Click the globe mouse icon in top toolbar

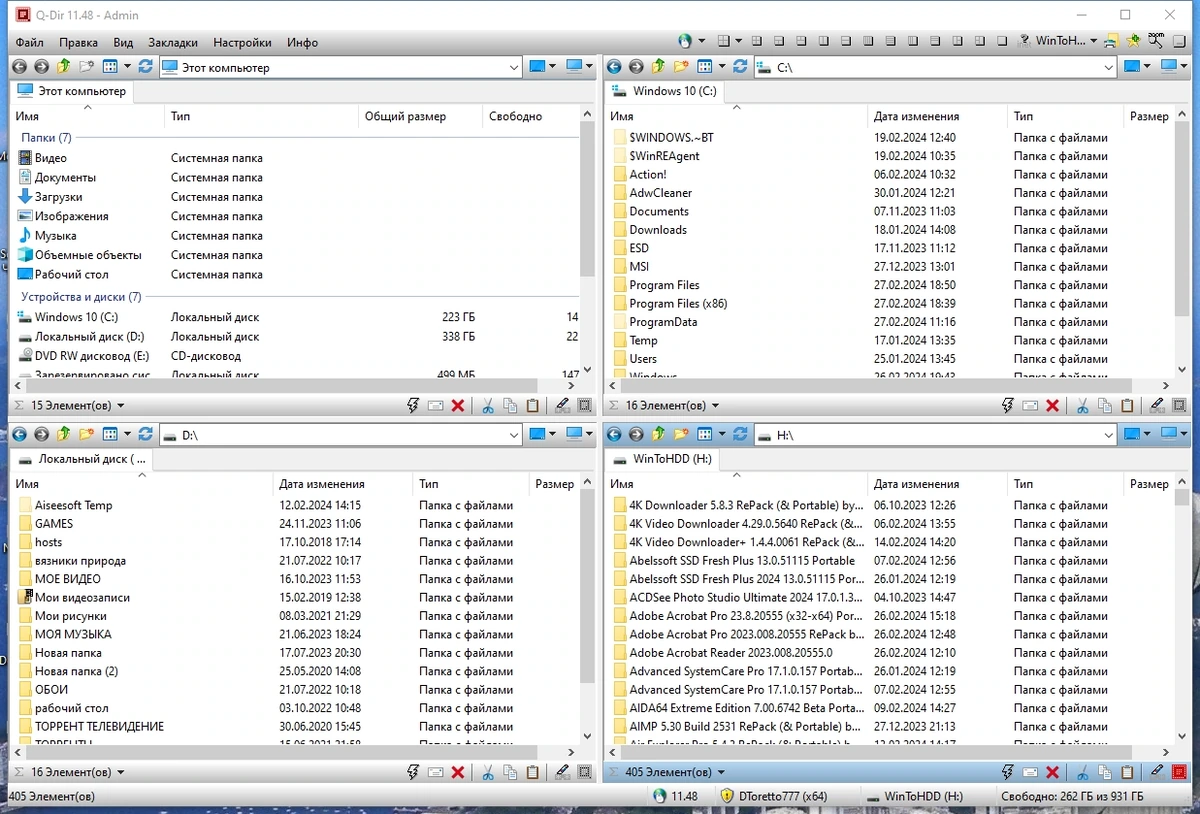pyautogui.click(x=685, y=42)
